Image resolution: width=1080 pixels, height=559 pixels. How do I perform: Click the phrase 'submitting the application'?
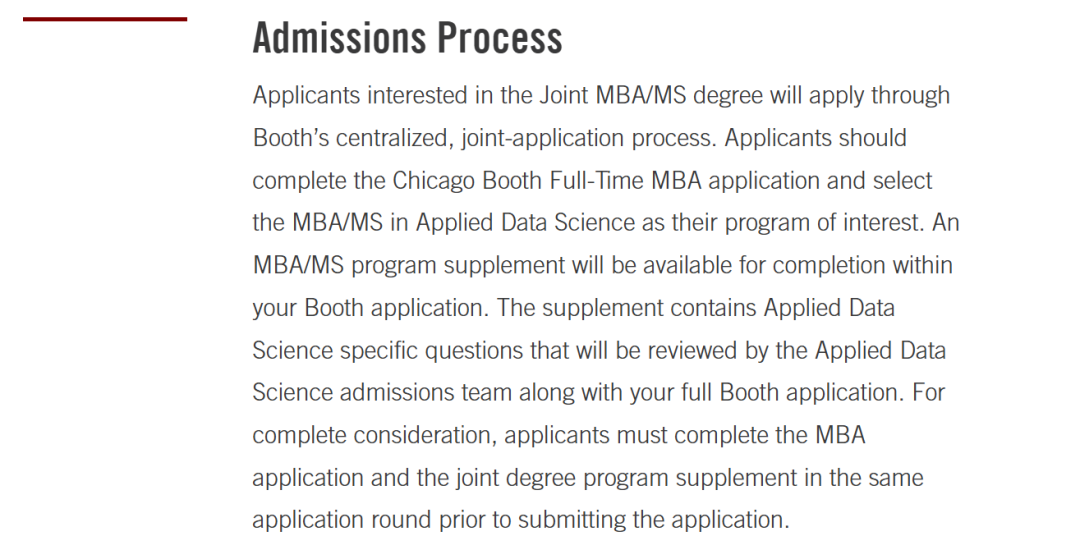click(x=654, y=520)
